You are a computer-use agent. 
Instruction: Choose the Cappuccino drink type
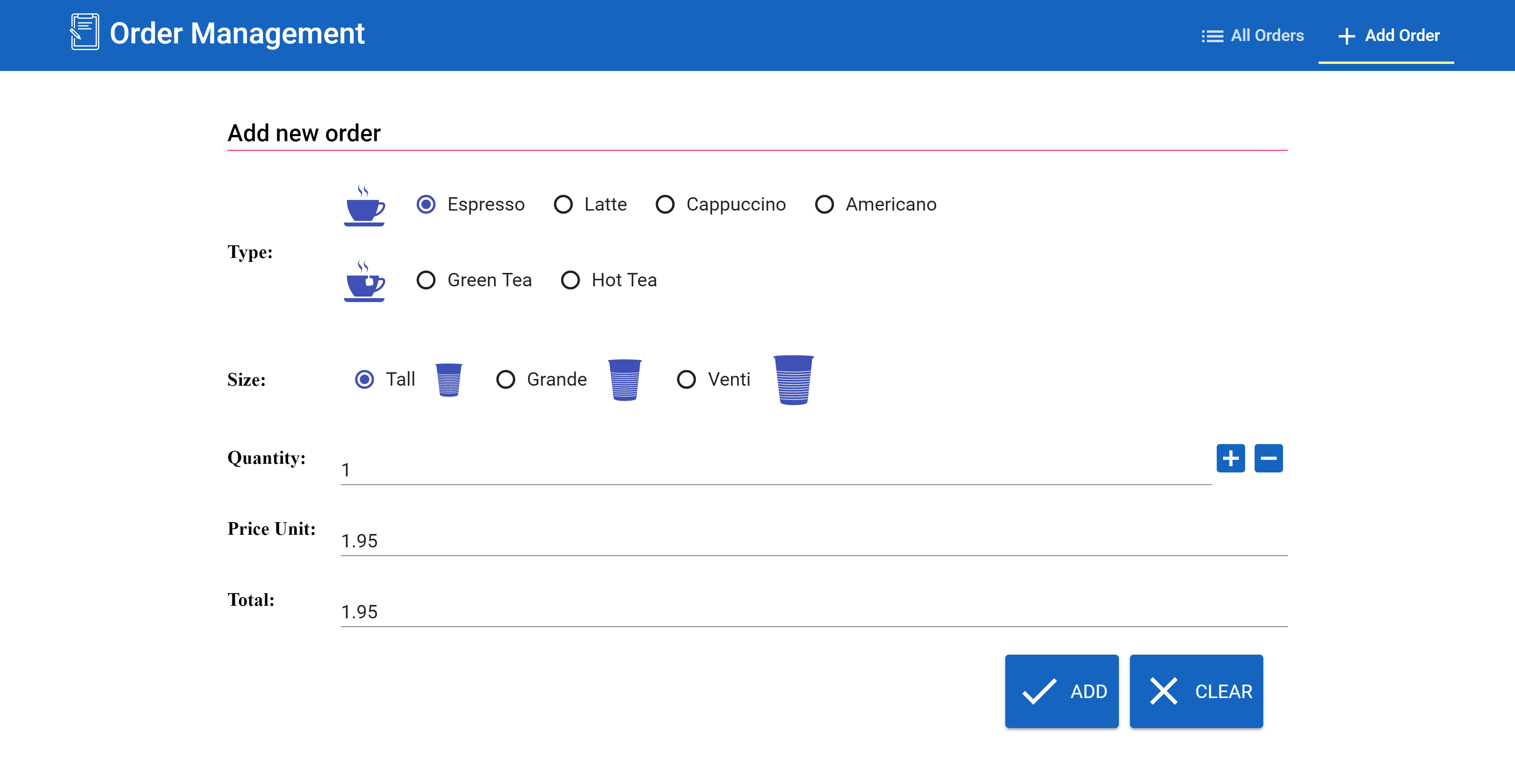coord(665,205)
